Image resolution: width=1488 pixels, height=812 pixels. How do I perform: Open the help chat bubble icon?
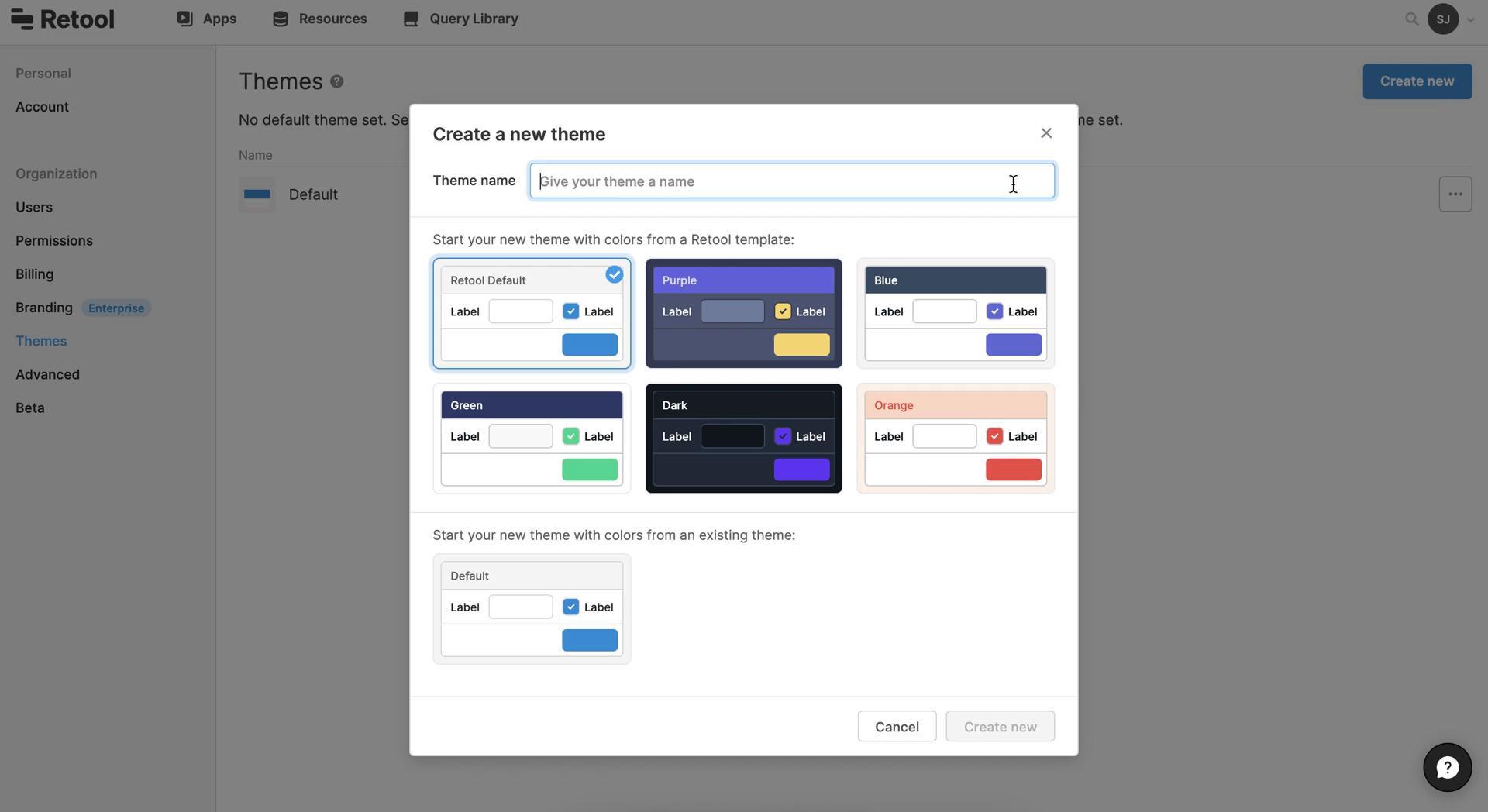click(x=1447, y=767)
